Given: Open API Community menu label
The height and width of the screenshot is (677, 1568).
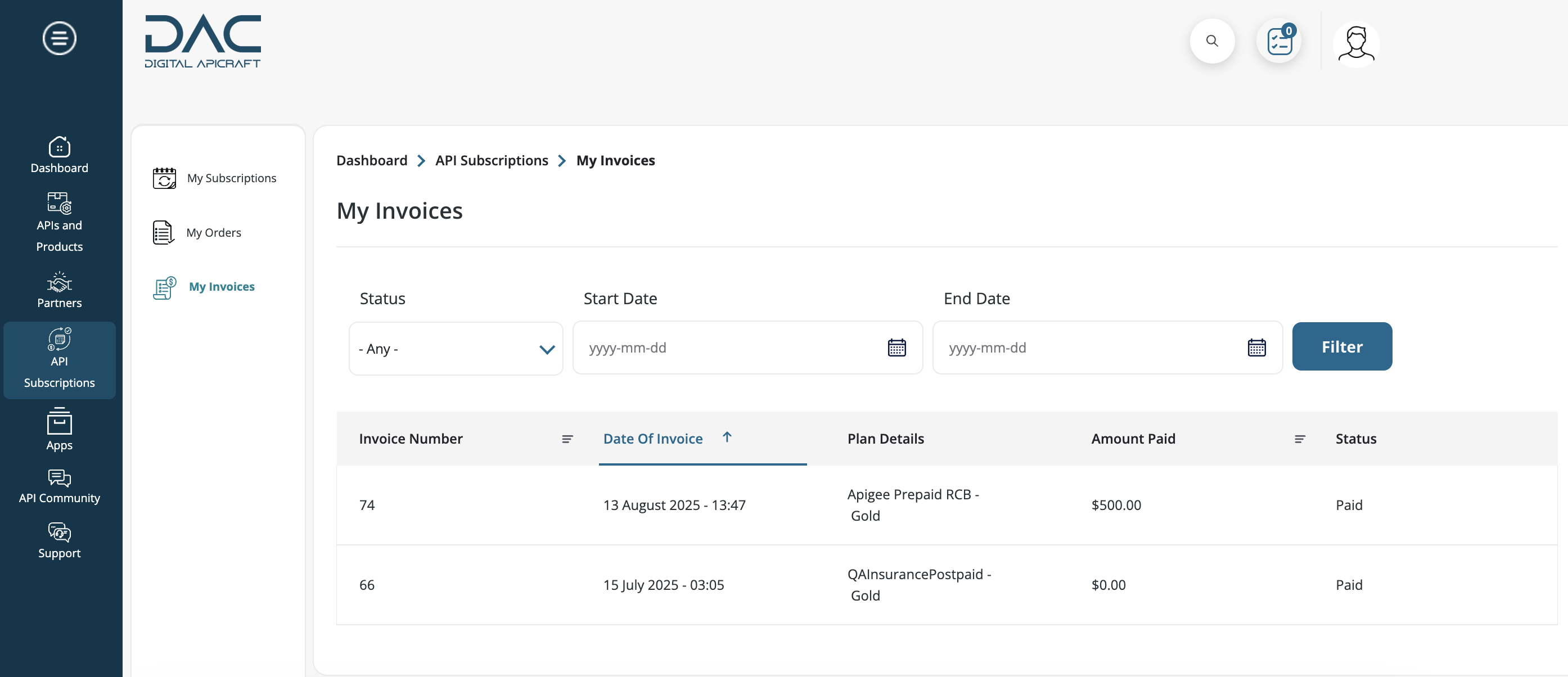Looking at the screenshot, I should click(x=59, y=498).
